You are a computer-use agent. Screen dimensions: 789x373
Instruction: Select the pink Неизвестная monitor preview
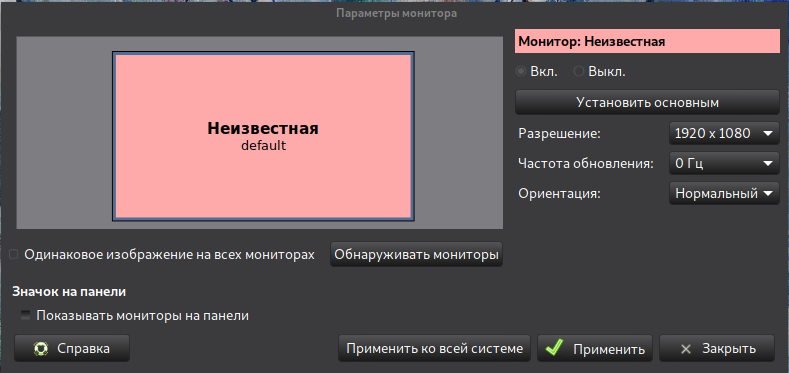[263, 136]
